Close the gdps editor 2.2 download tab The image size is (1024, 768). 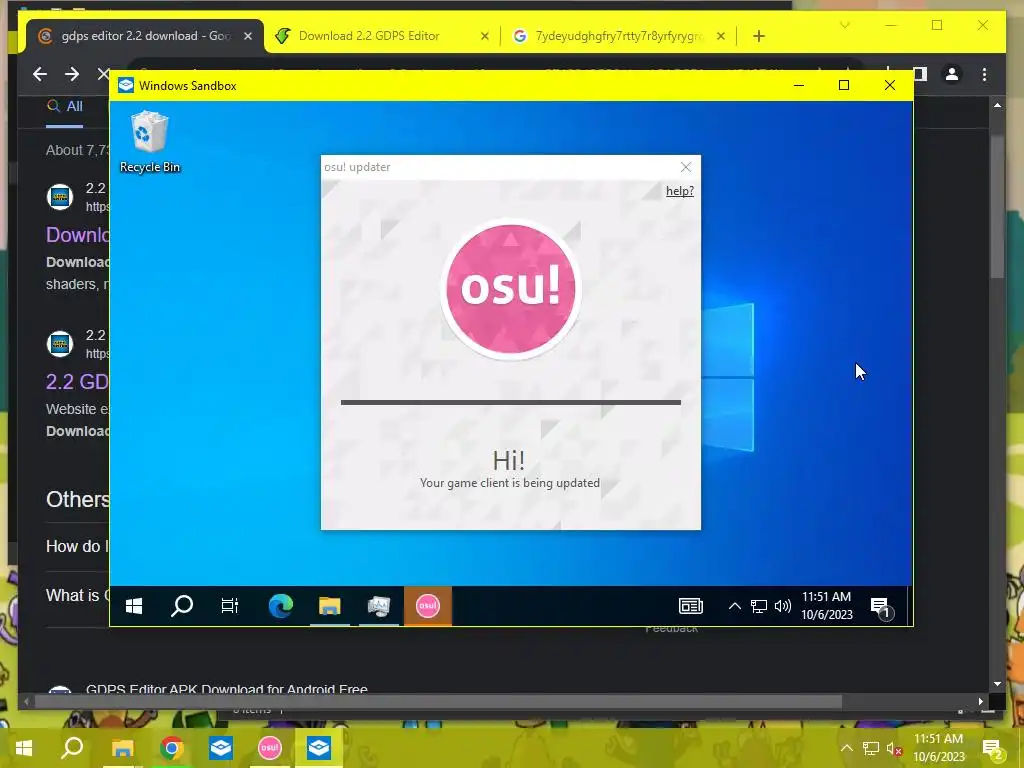248,37
